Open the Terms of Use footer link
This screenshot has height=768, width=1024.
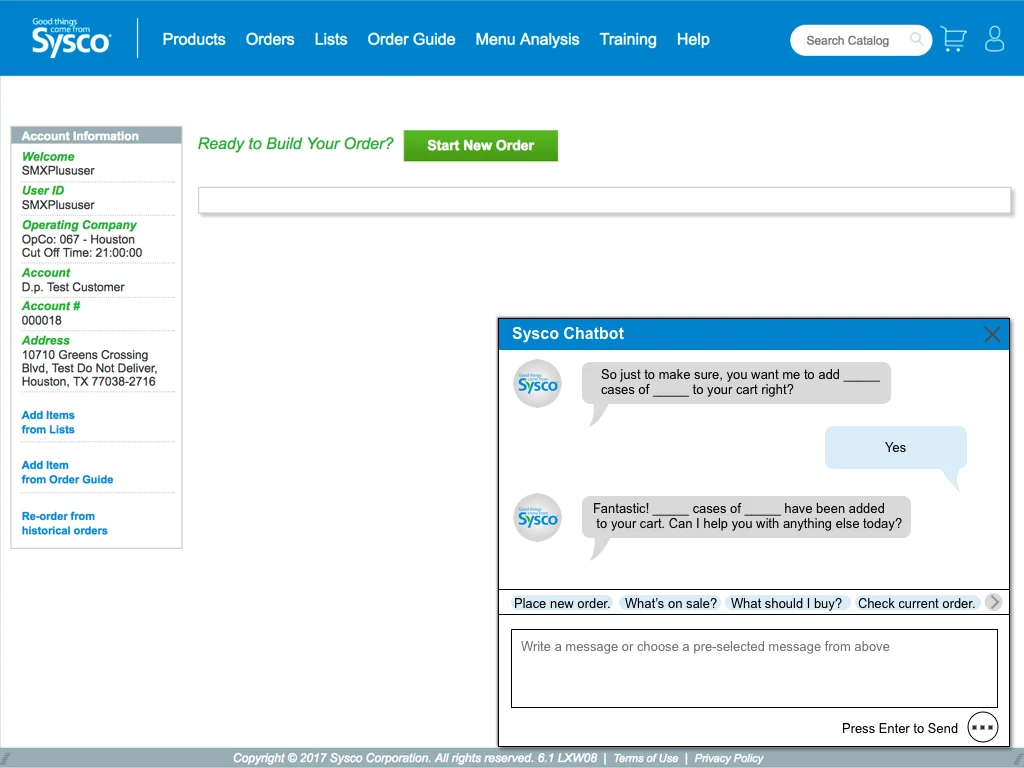pos(646,758)
